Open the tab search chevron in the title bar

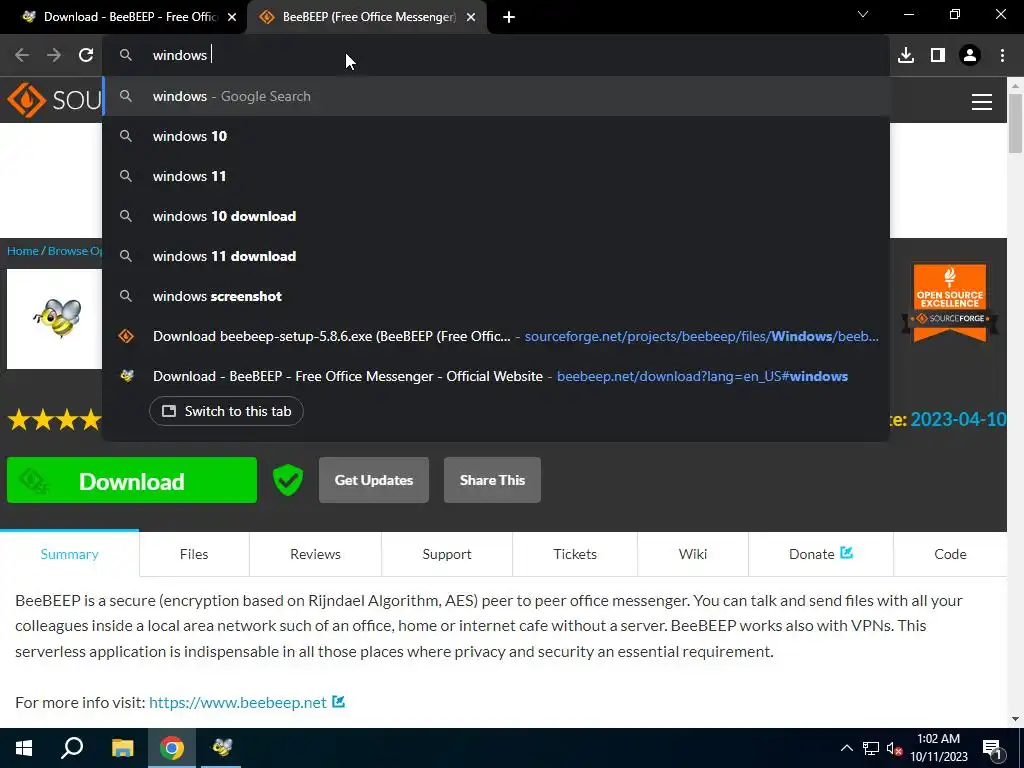[863, 14]
